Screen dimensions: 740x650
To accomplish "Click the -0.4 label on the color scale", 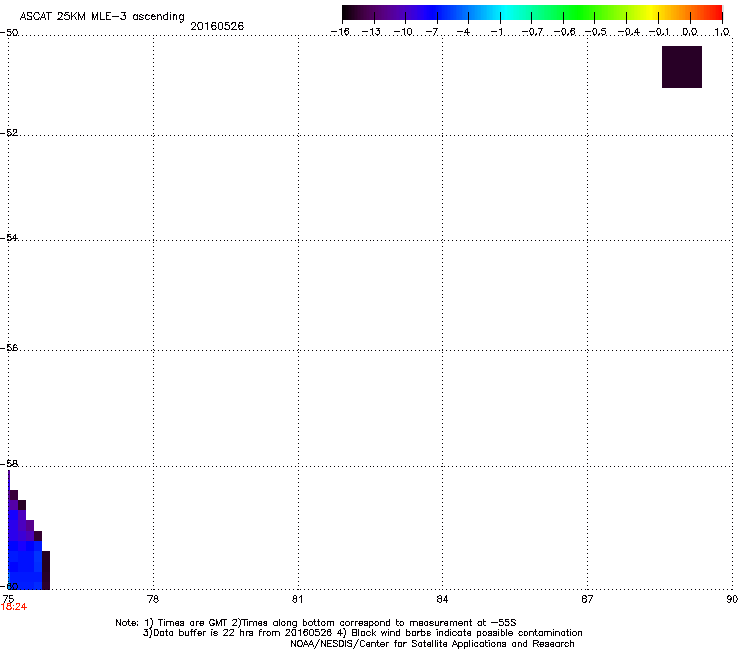I will (629, 32).
